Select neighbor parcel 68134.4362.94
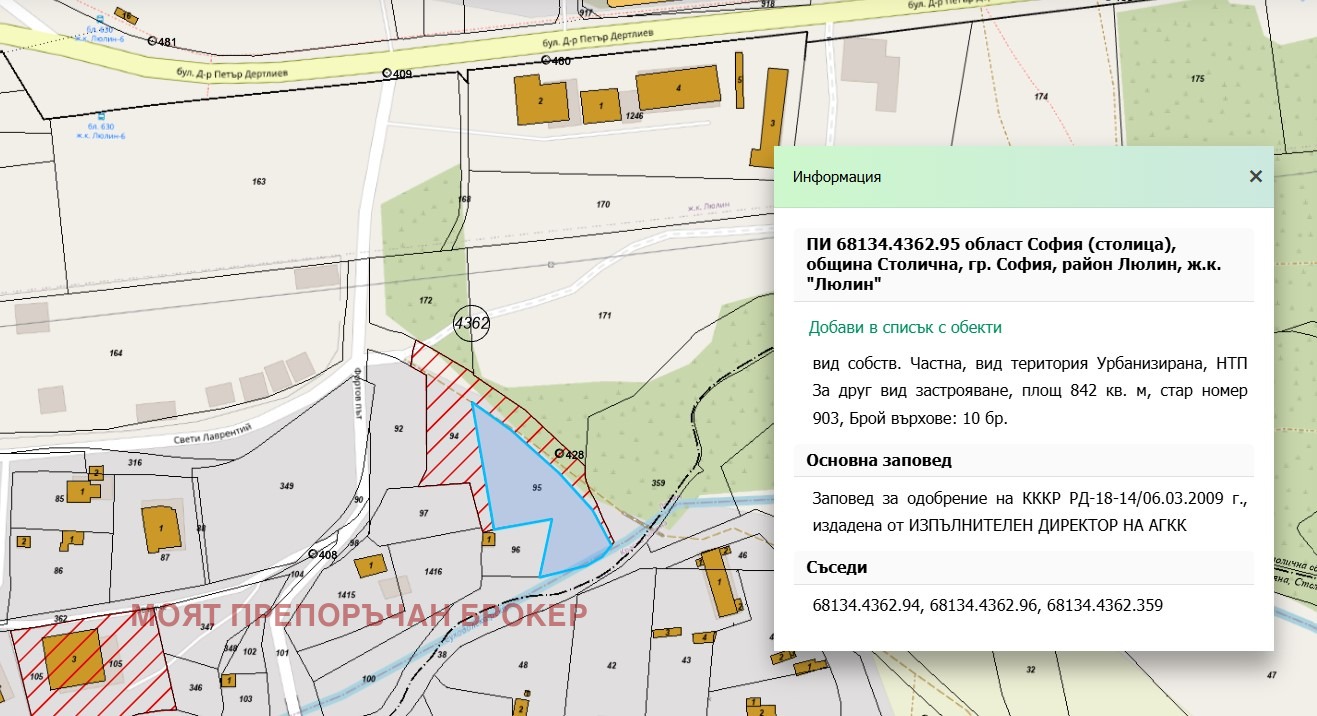The image size is (1317, 716). pyautogui.click(x=866, y=605)
